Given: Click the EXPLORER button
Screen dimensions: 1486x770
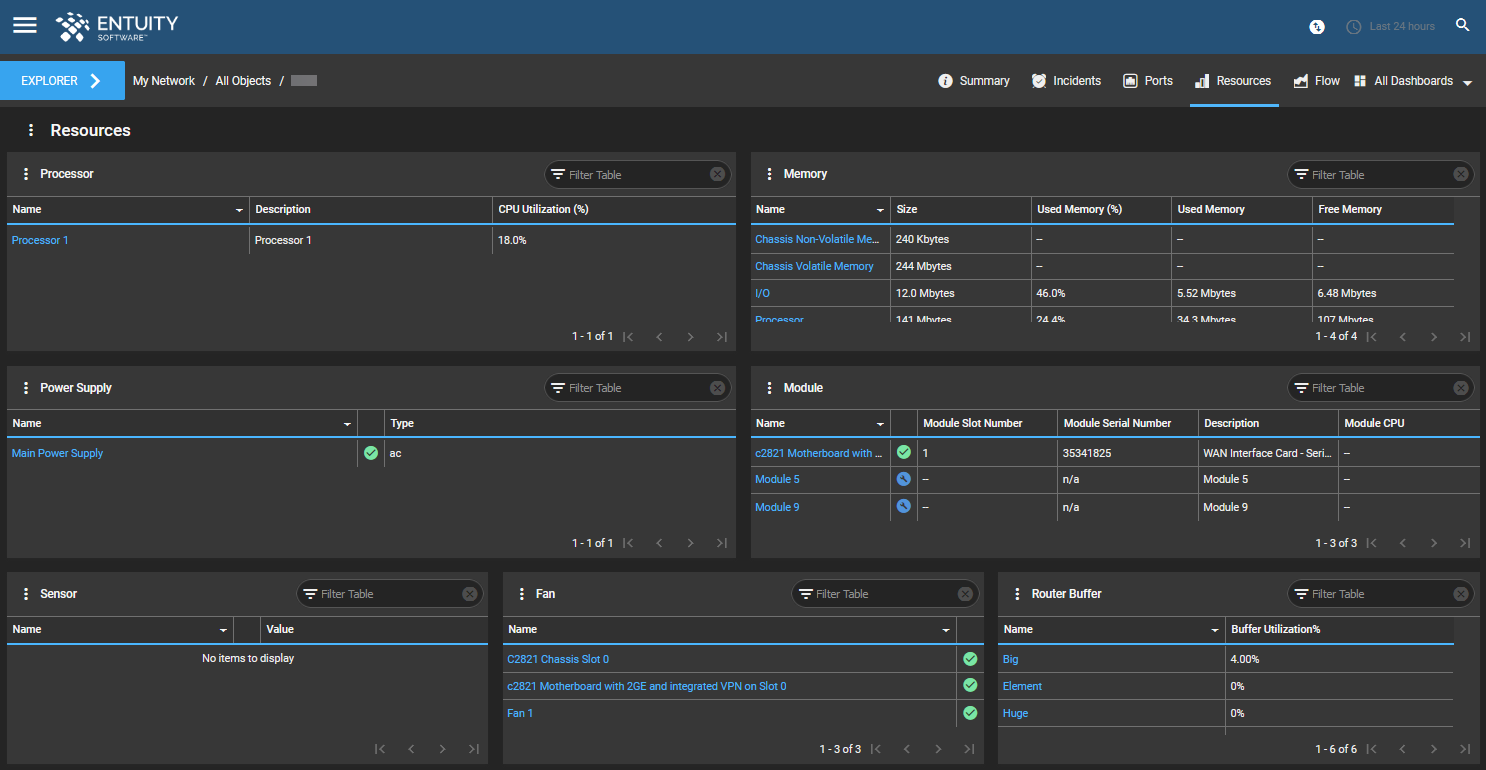Looking at the screenshot, I should tap(62, 81).
